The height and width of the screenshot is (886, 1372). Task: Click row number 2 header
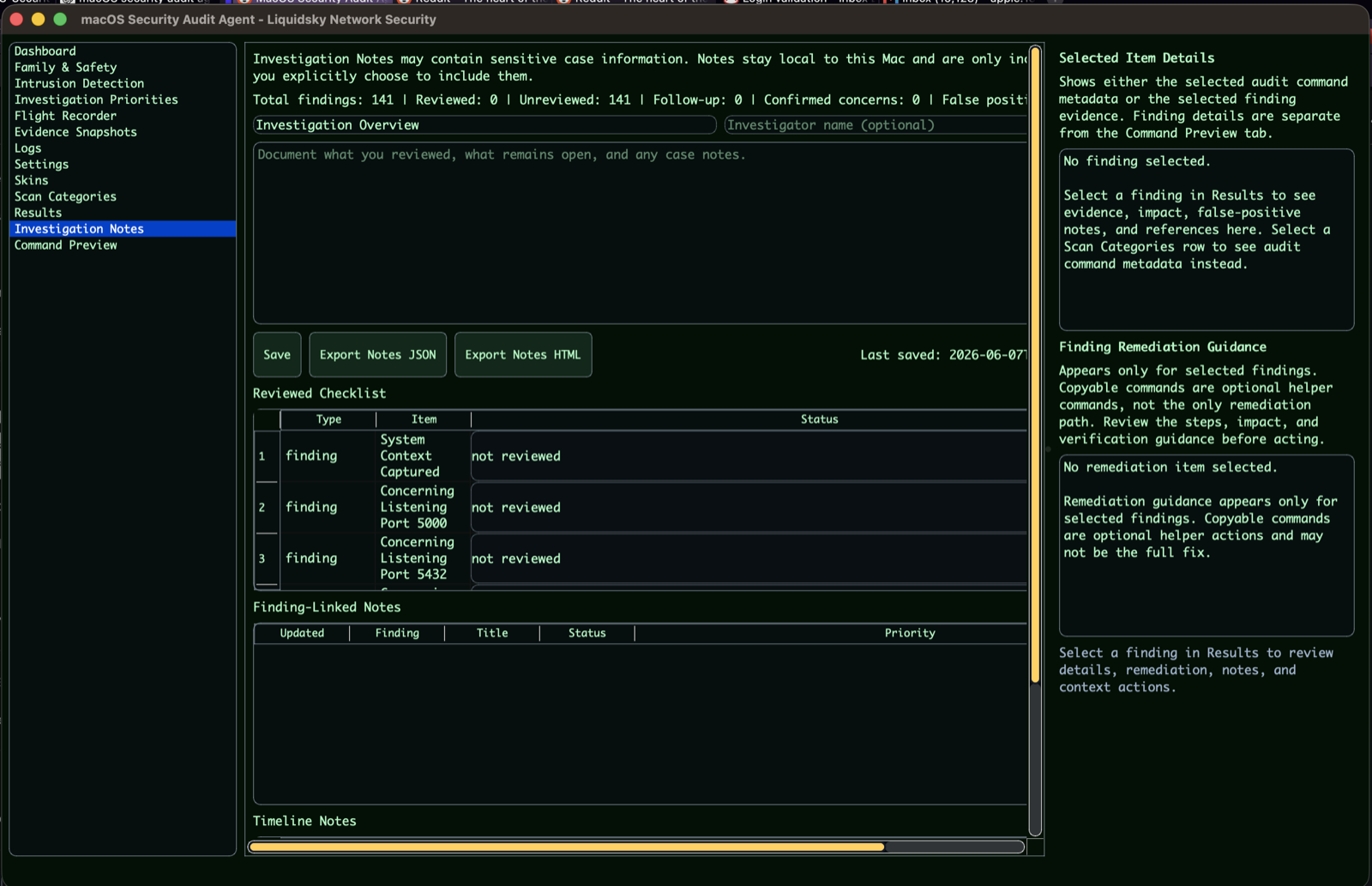(267, 508)
